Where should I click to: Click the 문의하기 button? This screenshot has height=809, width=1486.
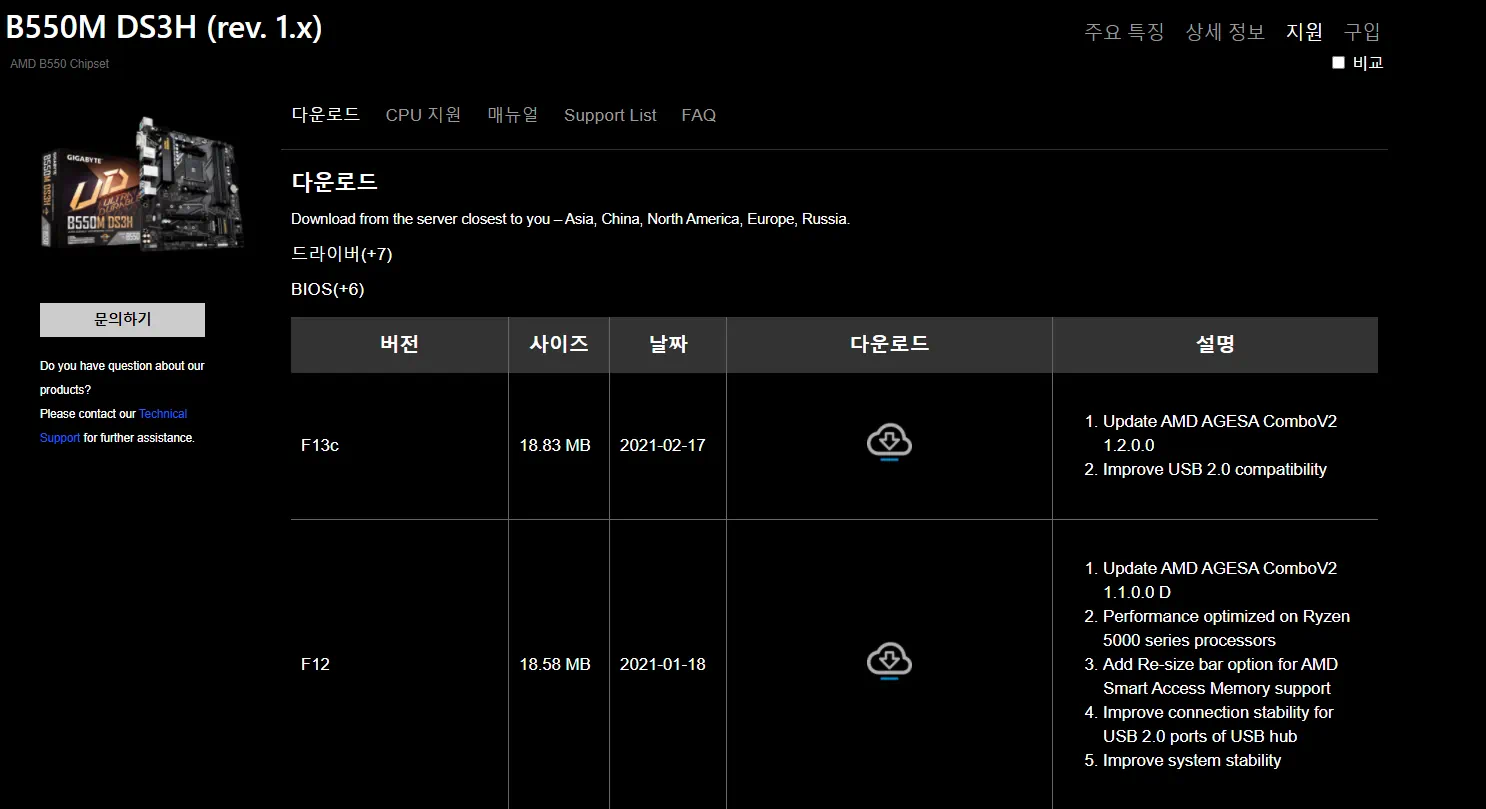[x=122, y=320]
